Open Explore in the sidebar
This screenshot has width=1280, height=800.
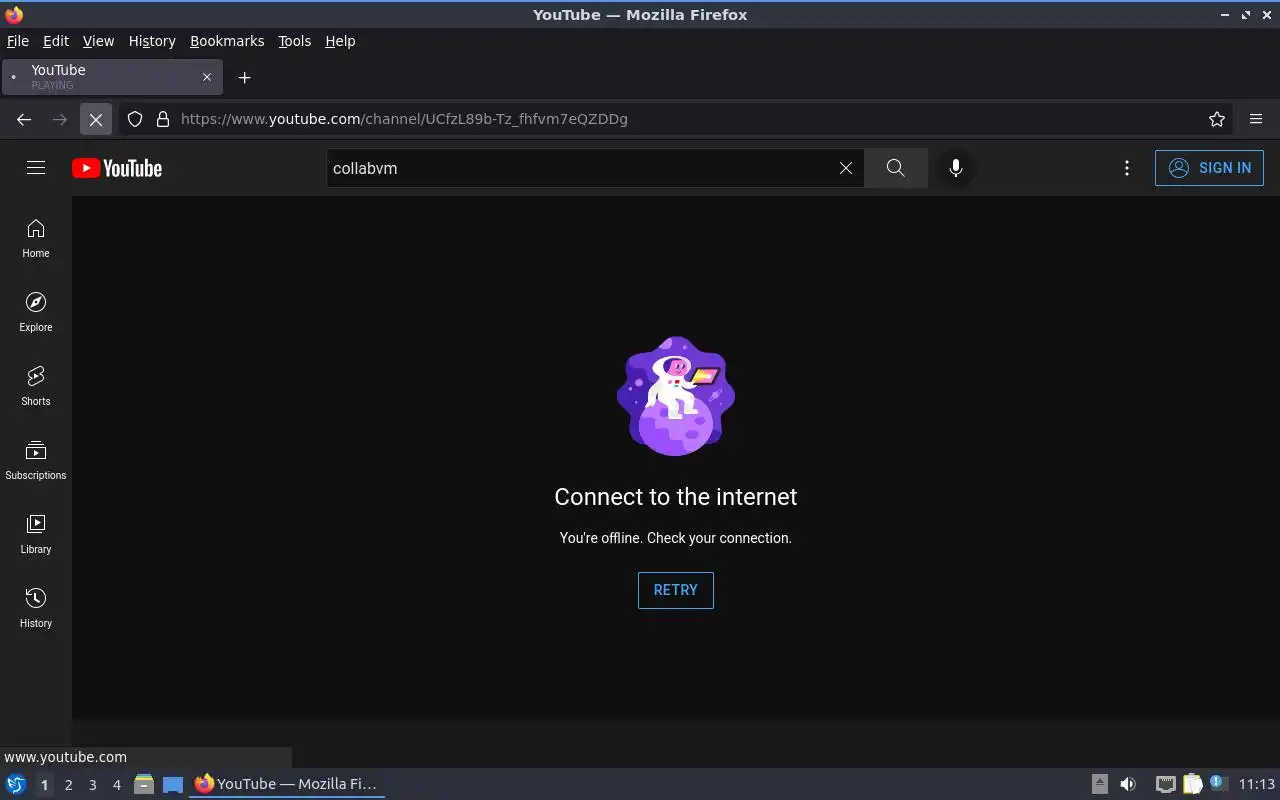pyautogui.click(x=36, y=313)
